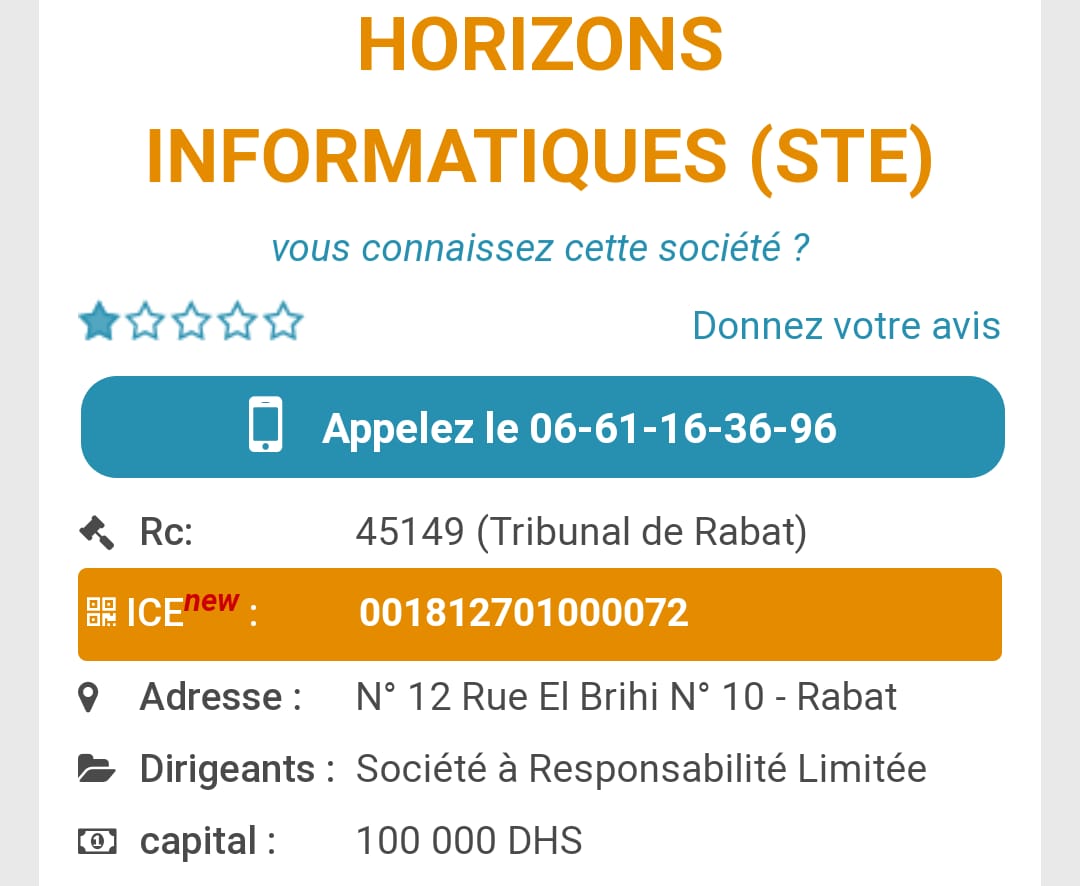
Task: Click the folder icon beside Dirigeants
Action: click(97, 769)
